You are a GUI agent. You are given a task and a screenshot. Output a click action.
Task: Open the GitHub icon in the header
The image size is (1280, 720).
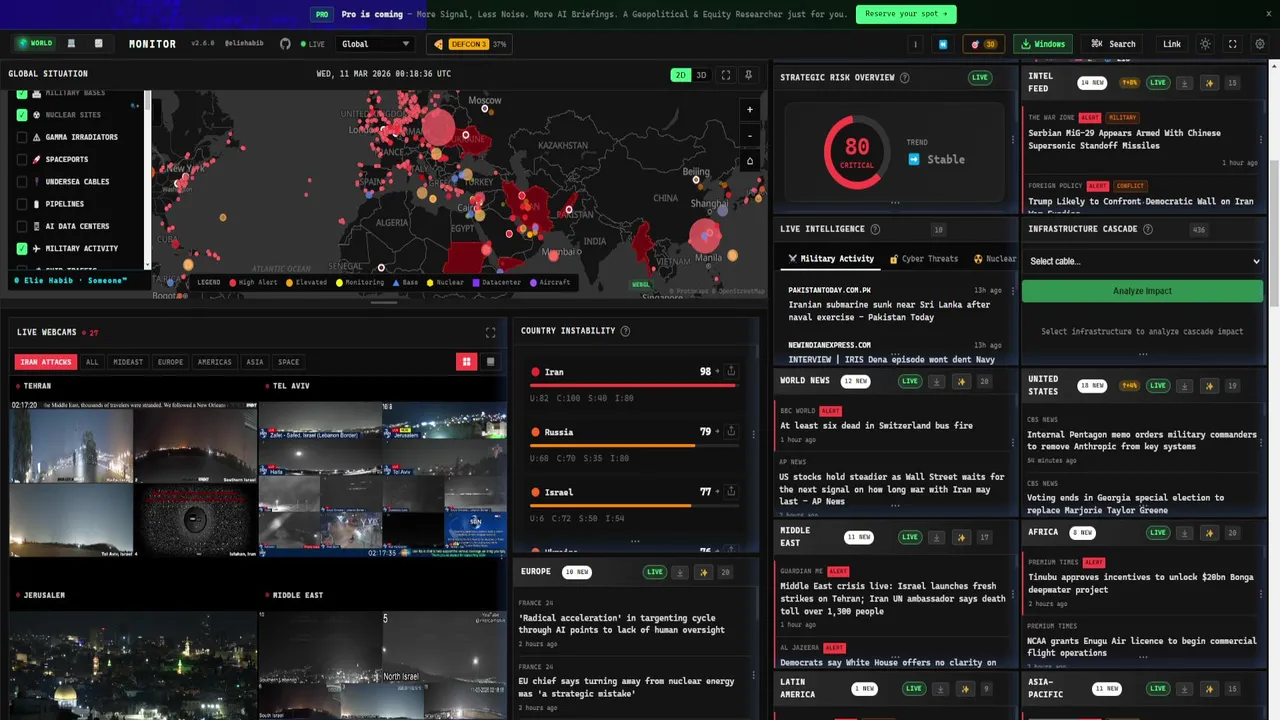(x=285, y=44)
